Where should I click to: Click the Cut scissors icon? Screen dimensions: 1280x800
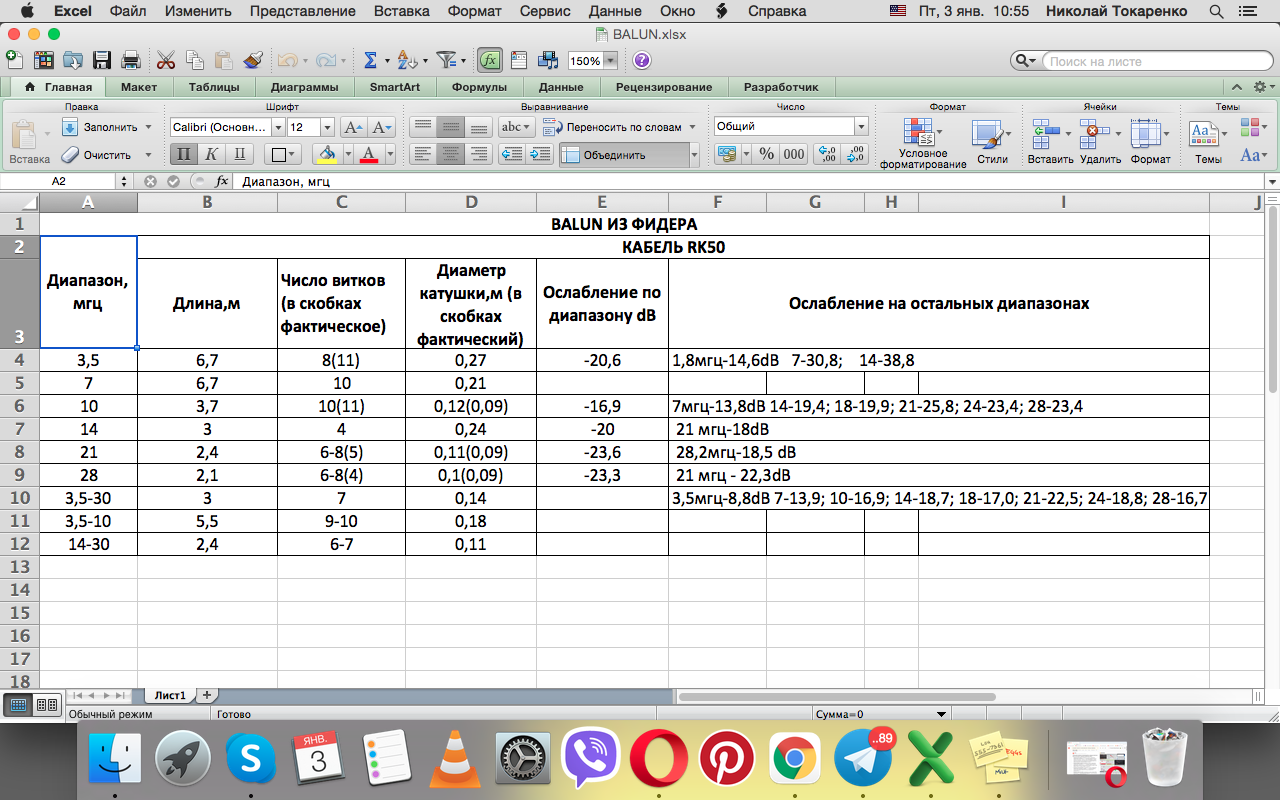[x=166, y=60]
